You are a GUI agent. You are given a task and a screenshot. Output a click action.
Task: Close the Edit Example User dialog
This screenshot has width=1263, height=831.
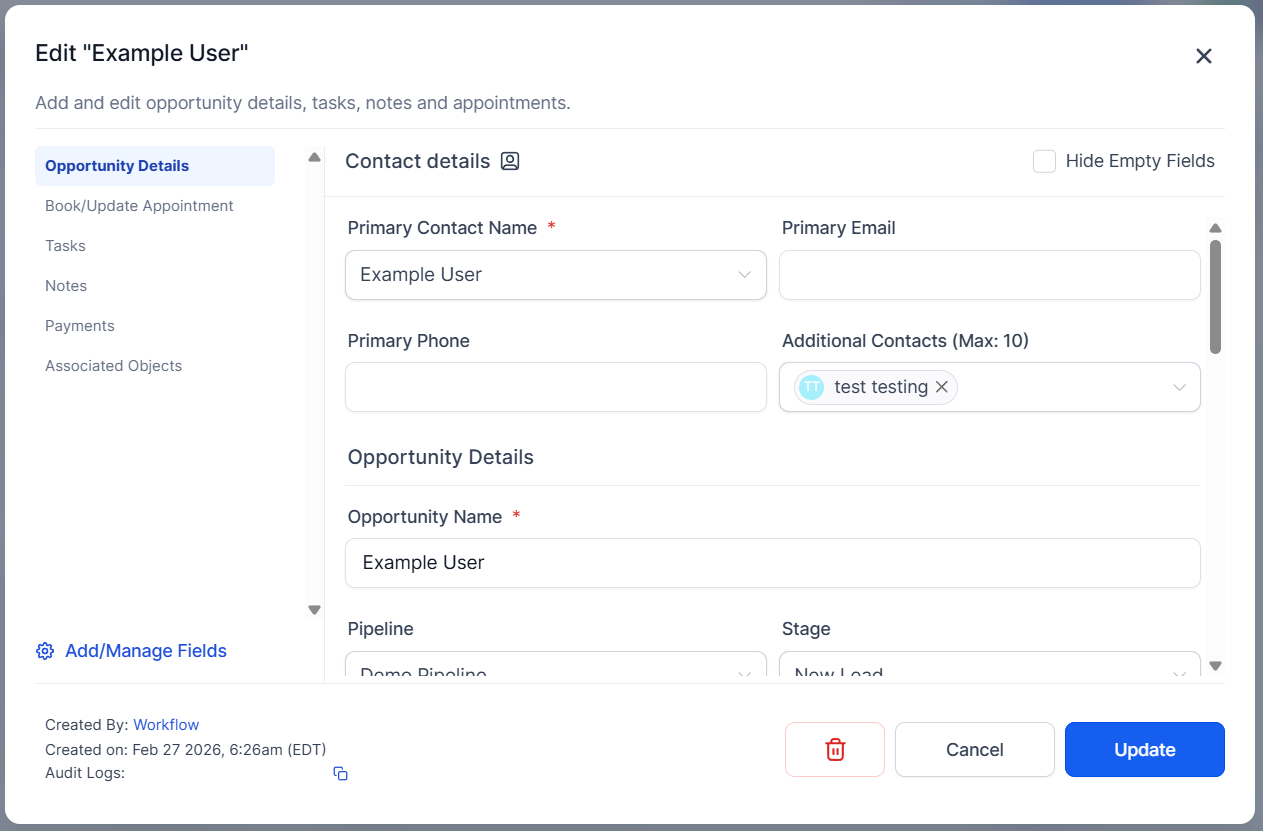pyautogui.click(x=1204, y=56)
